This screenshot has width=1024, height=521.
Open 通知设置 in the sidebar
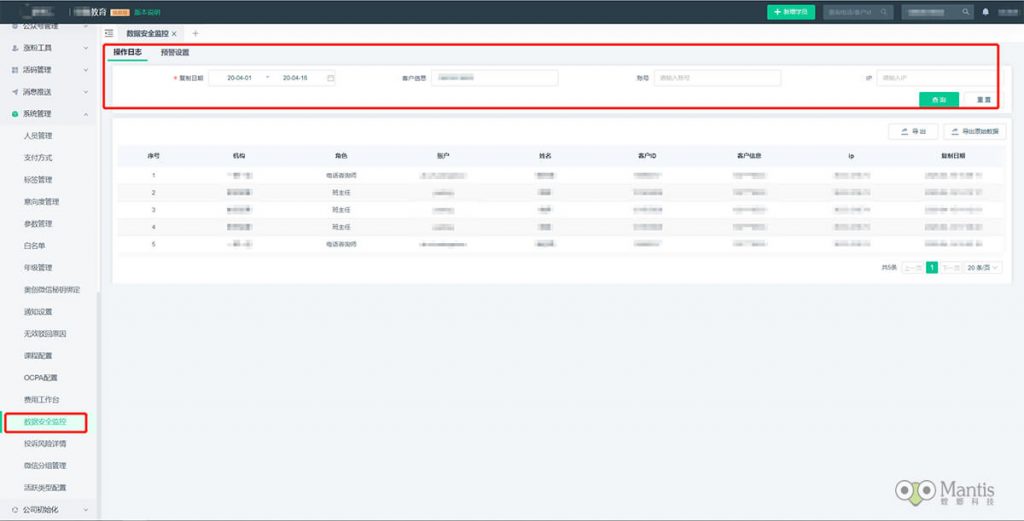tap(38, 312)
